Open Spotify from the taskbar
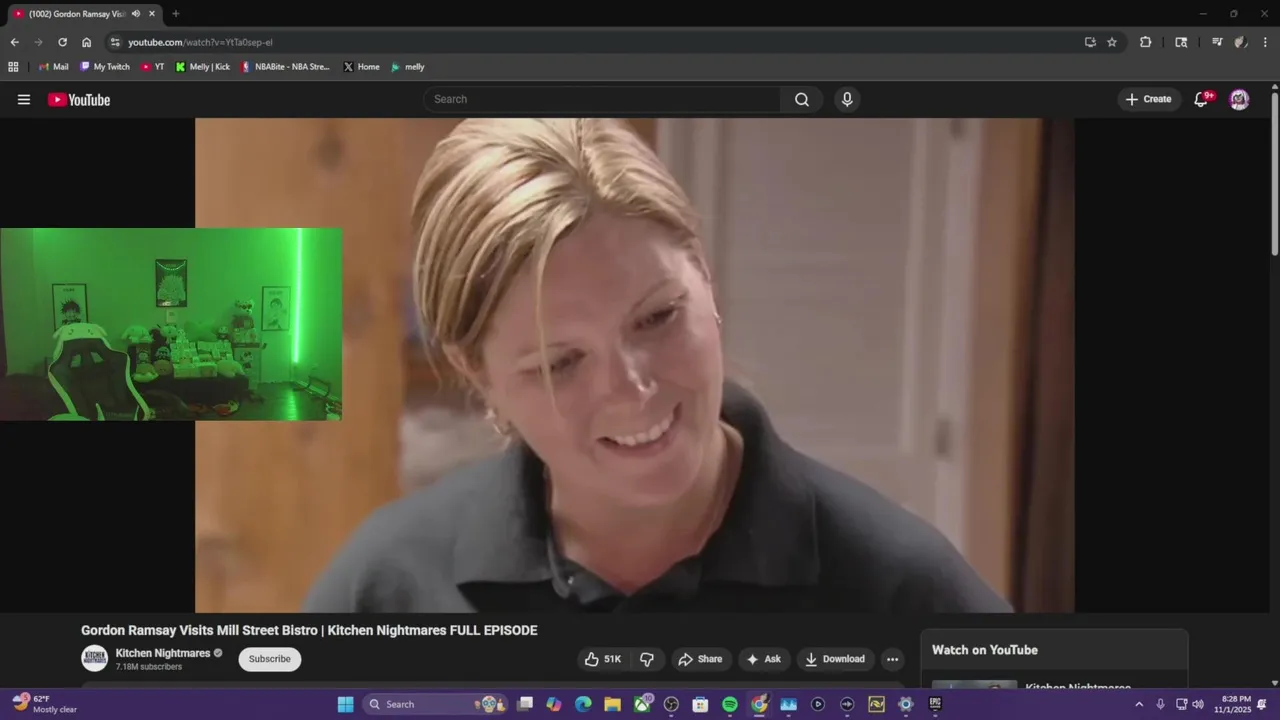 (730, 704)
